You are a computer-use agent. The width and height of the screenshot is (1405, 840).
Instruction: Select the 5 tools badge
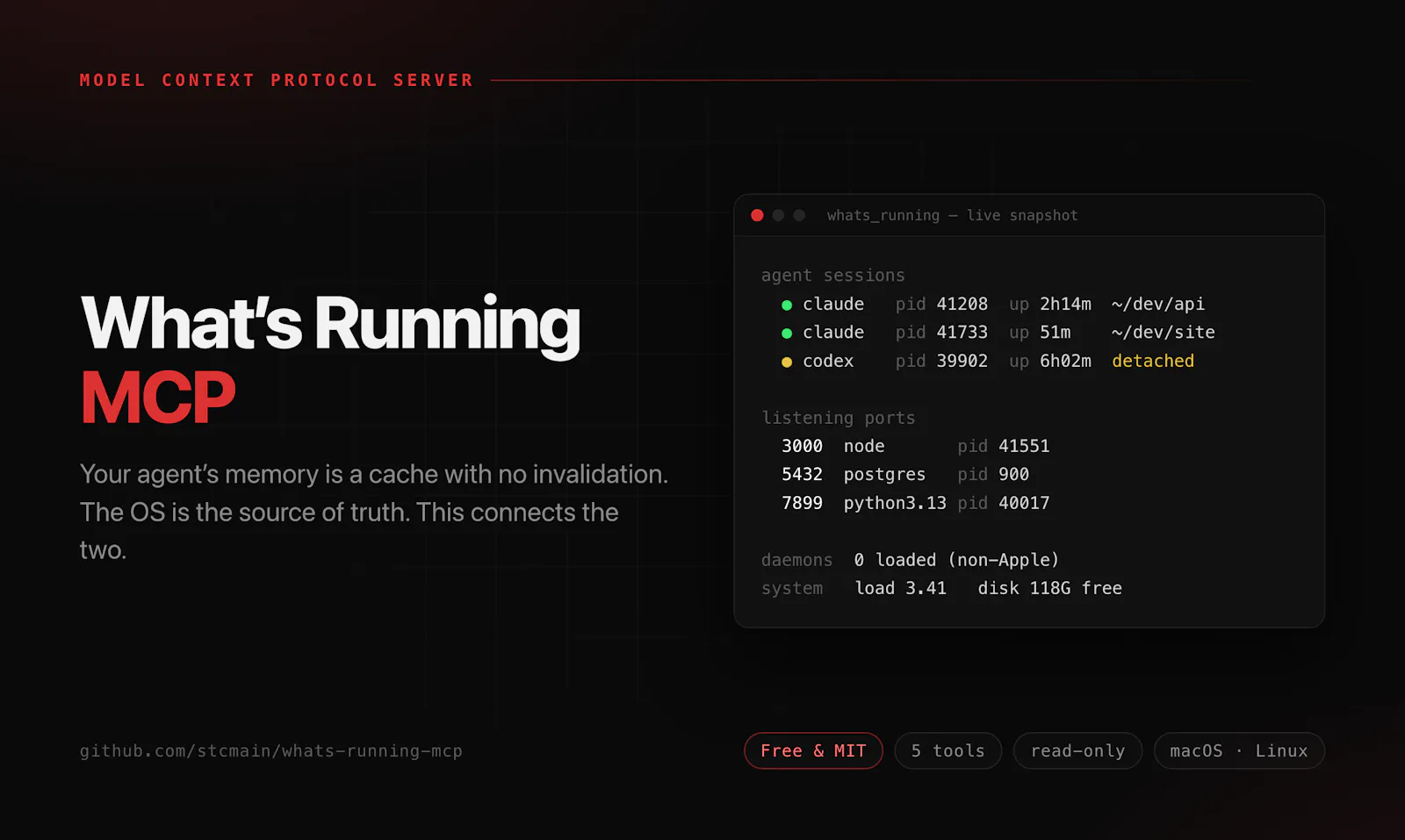pyautogui.click(x=948, y=750)
